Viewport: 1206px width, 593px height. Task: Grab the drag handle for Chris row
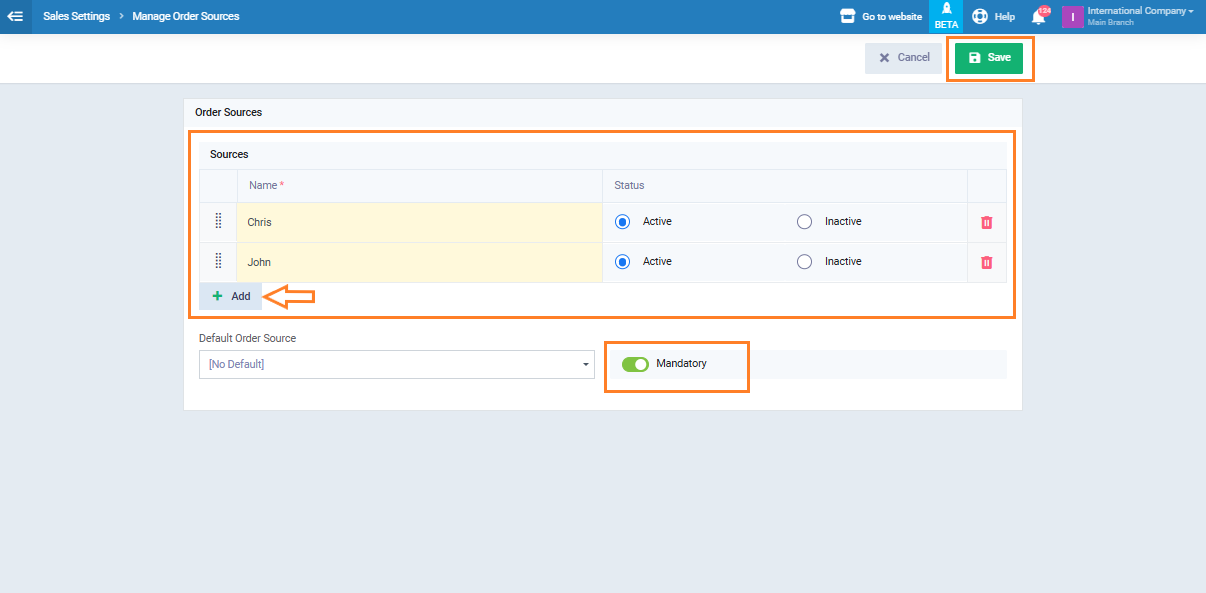[218, 222]
